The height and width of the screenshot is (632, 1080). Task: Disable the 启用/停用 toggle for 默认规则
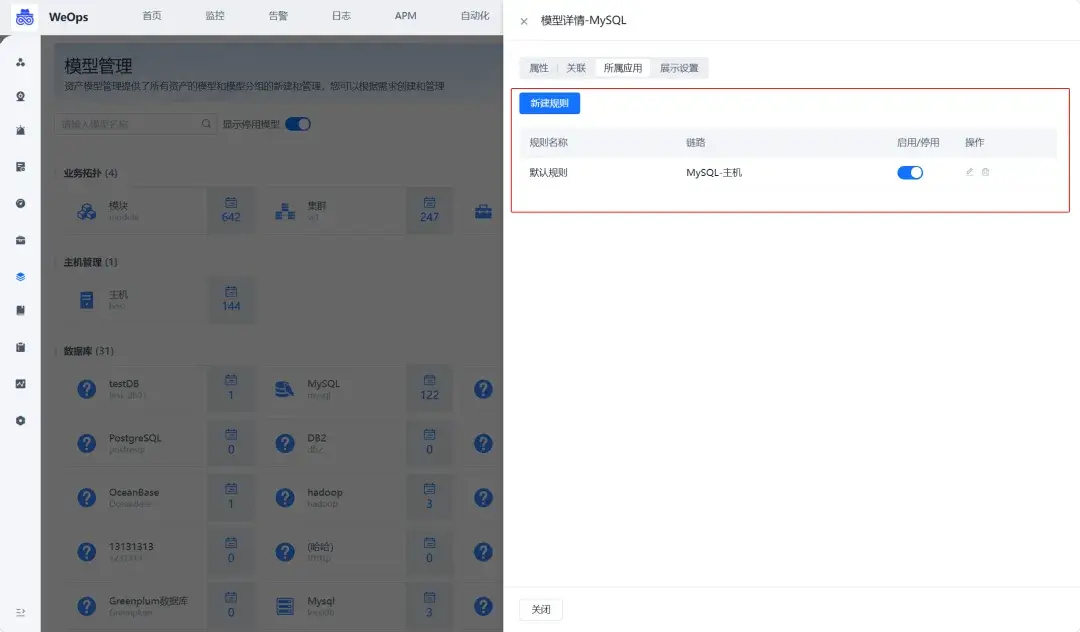(x=910, y=171)
